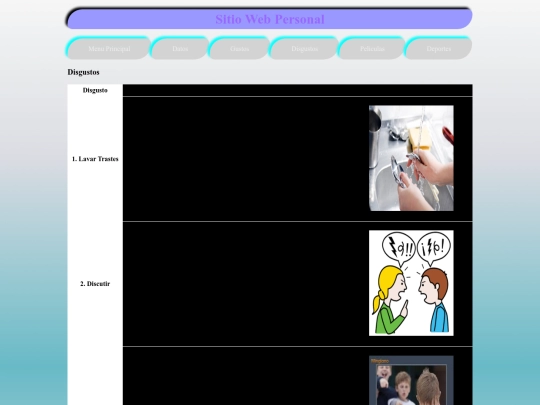Click the Sitio Web Personal header banner
Image resolution: width=540 pixels, height=405 pixels.
point(270,19)
